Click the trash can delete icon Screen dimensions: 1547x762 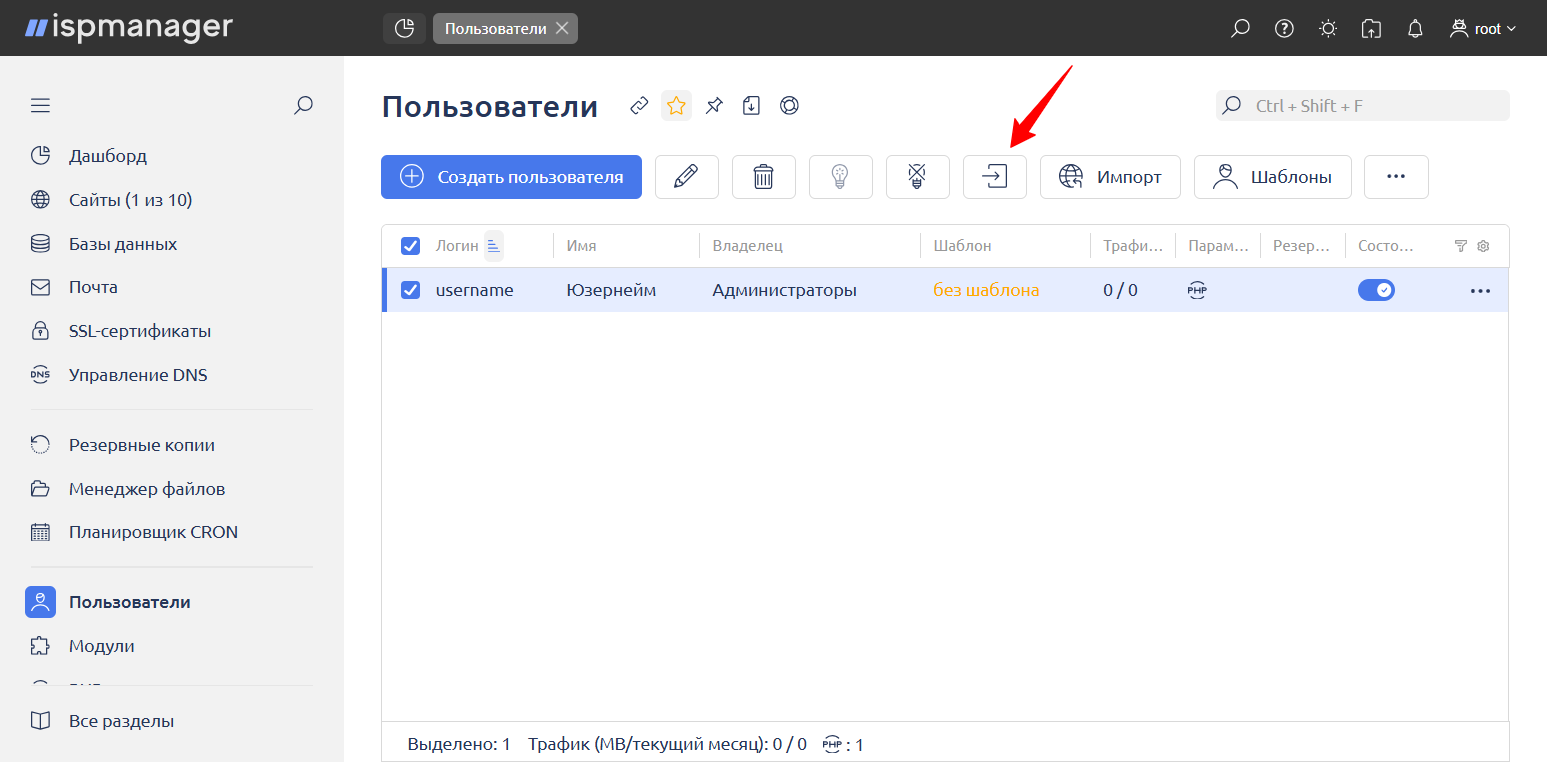tap(763, 177)
